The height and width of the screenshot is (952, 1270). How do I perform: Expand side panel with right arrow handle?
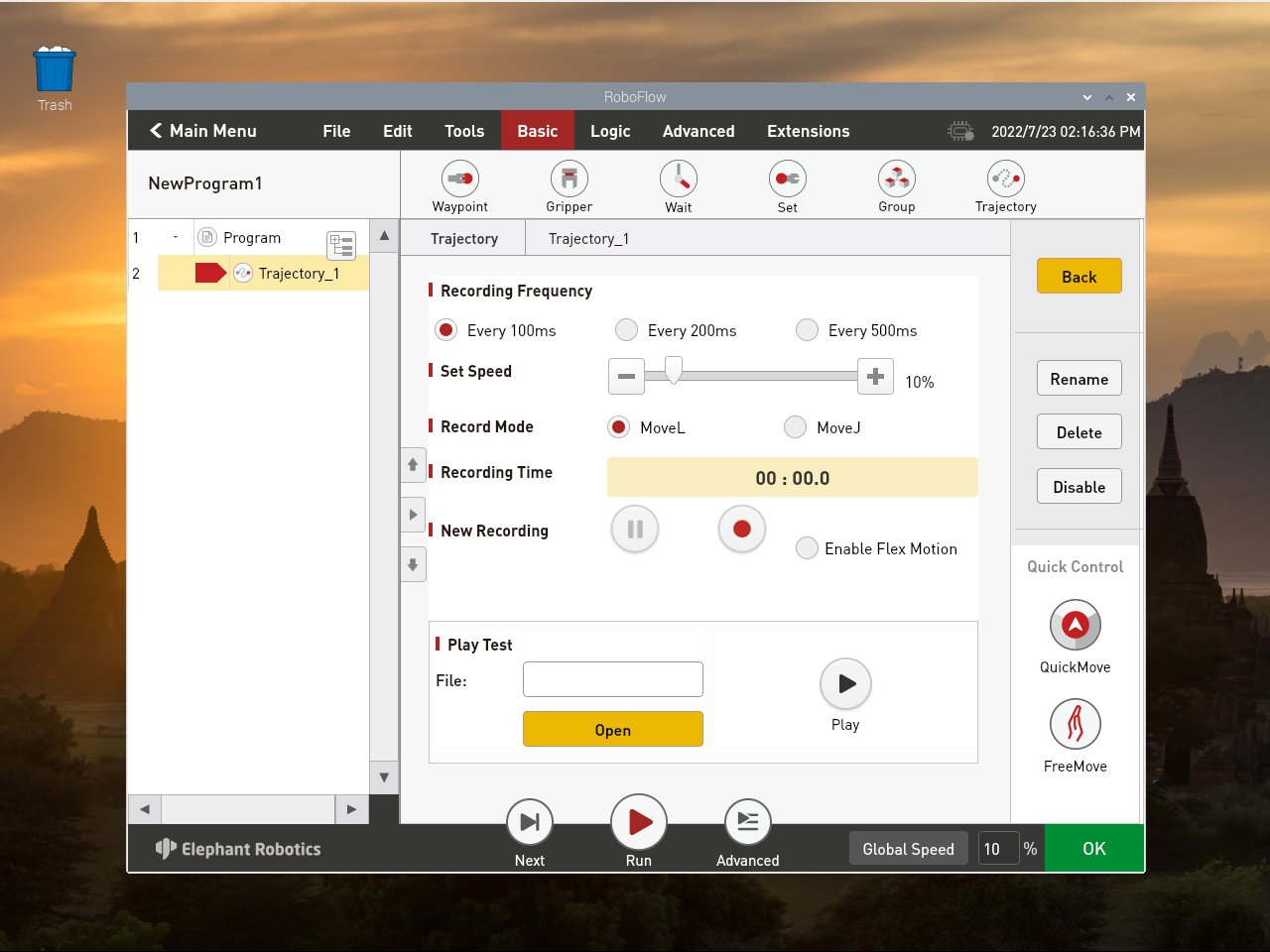coord(413,515)
